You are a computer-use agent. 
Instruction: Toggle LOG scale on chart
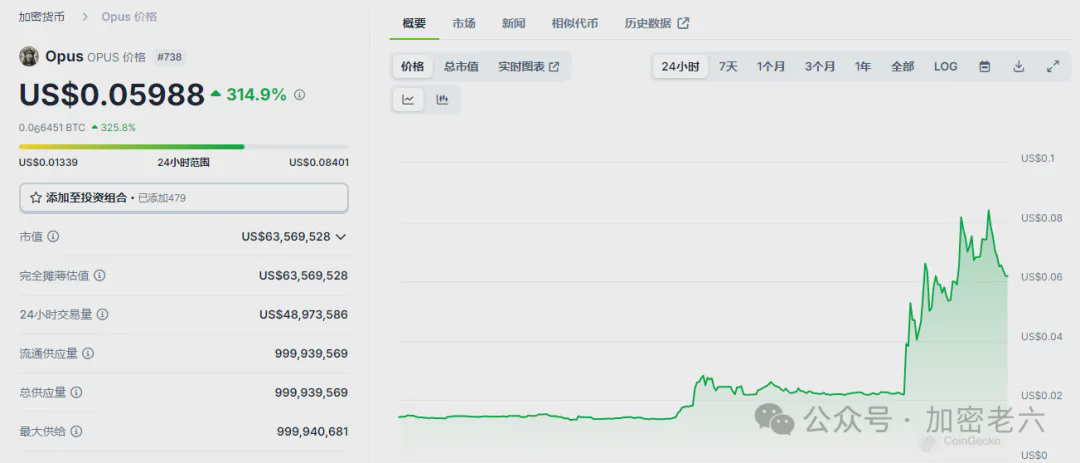[x=946, y=67]
